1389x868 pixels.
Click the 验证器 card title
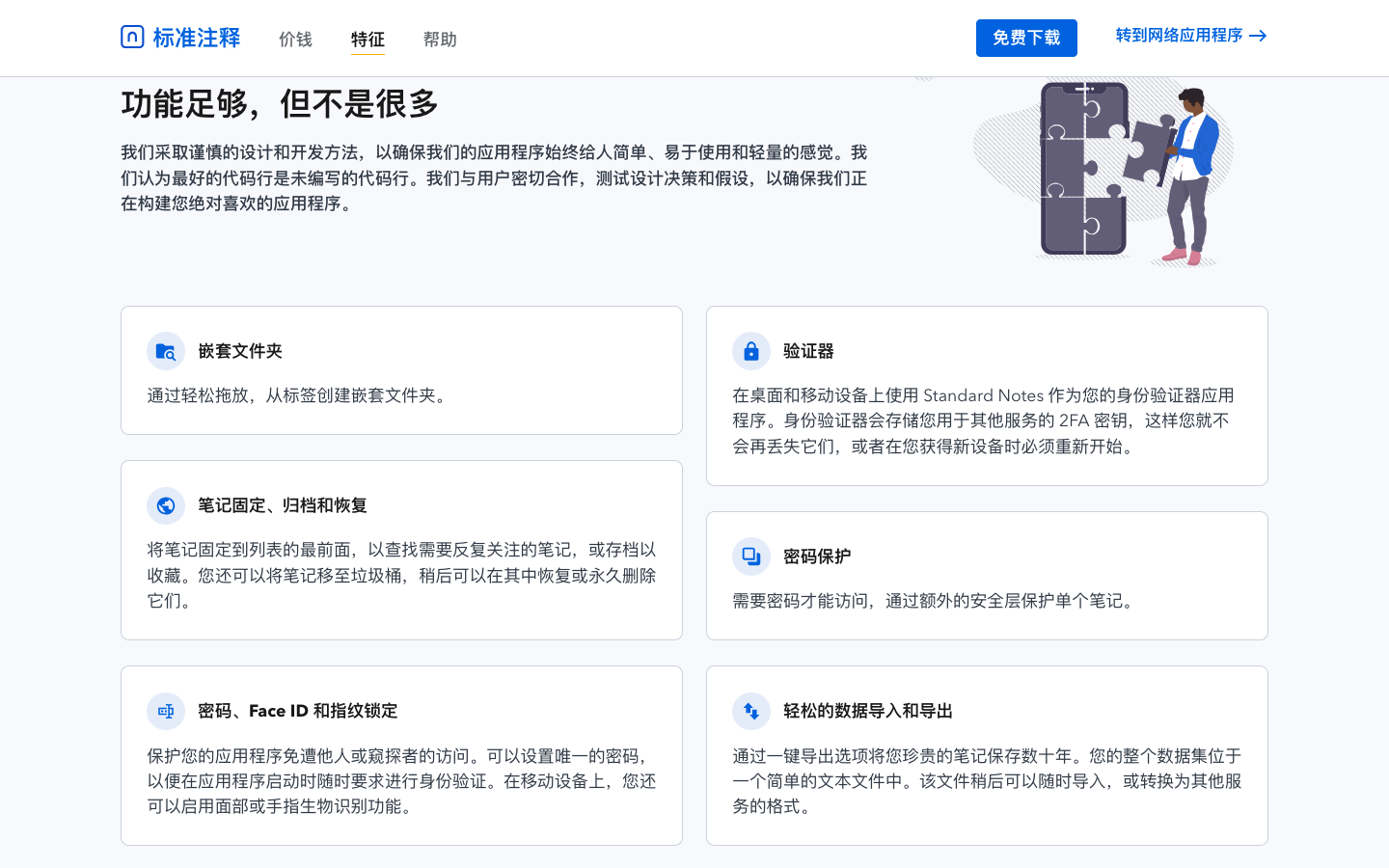(808, 351)
